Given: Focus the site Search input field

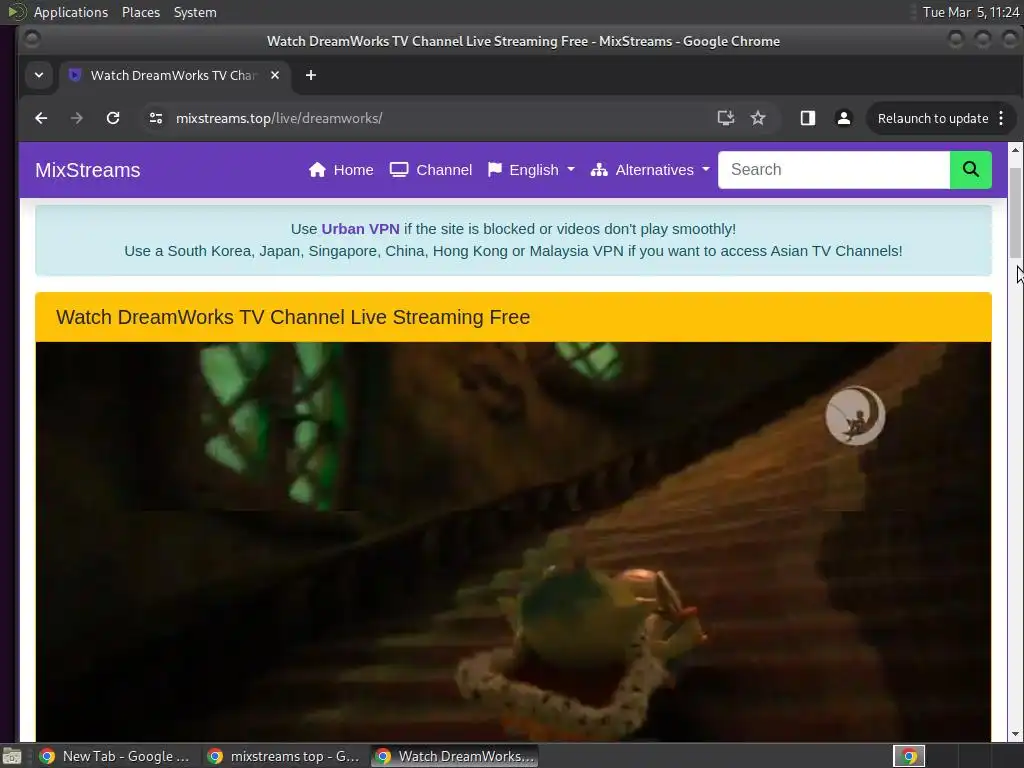Looking at the screenshot, I should [x=834, y=170].
